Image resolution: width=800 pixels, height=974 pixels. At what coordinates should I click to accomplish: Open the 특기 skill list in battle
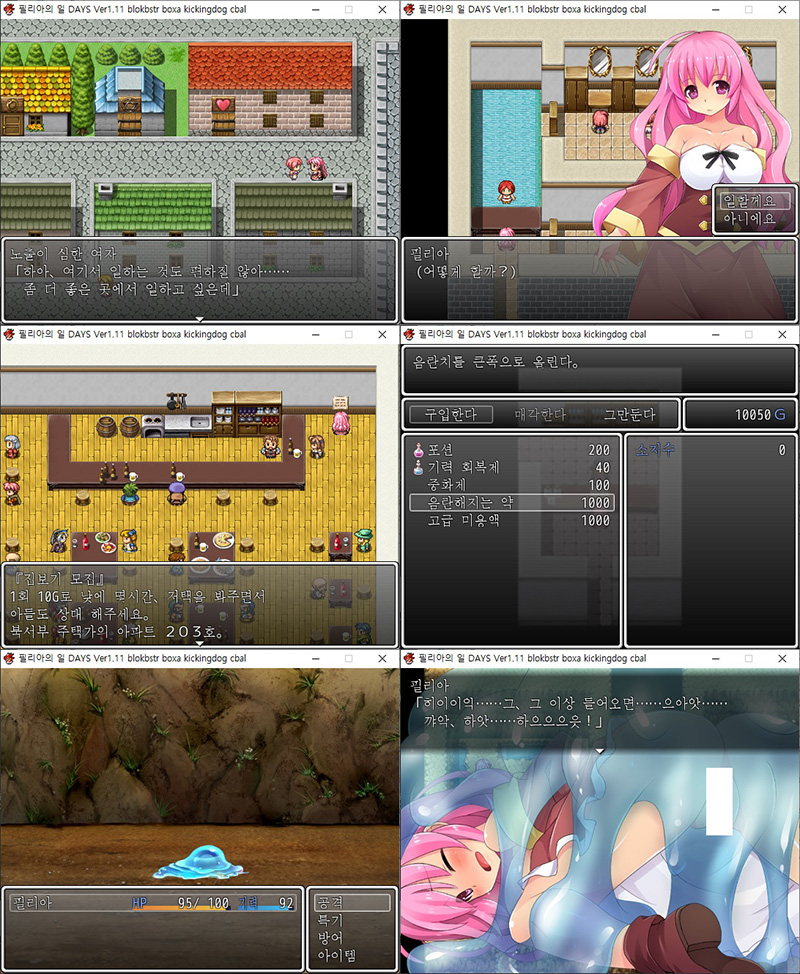tap(330, 920)
